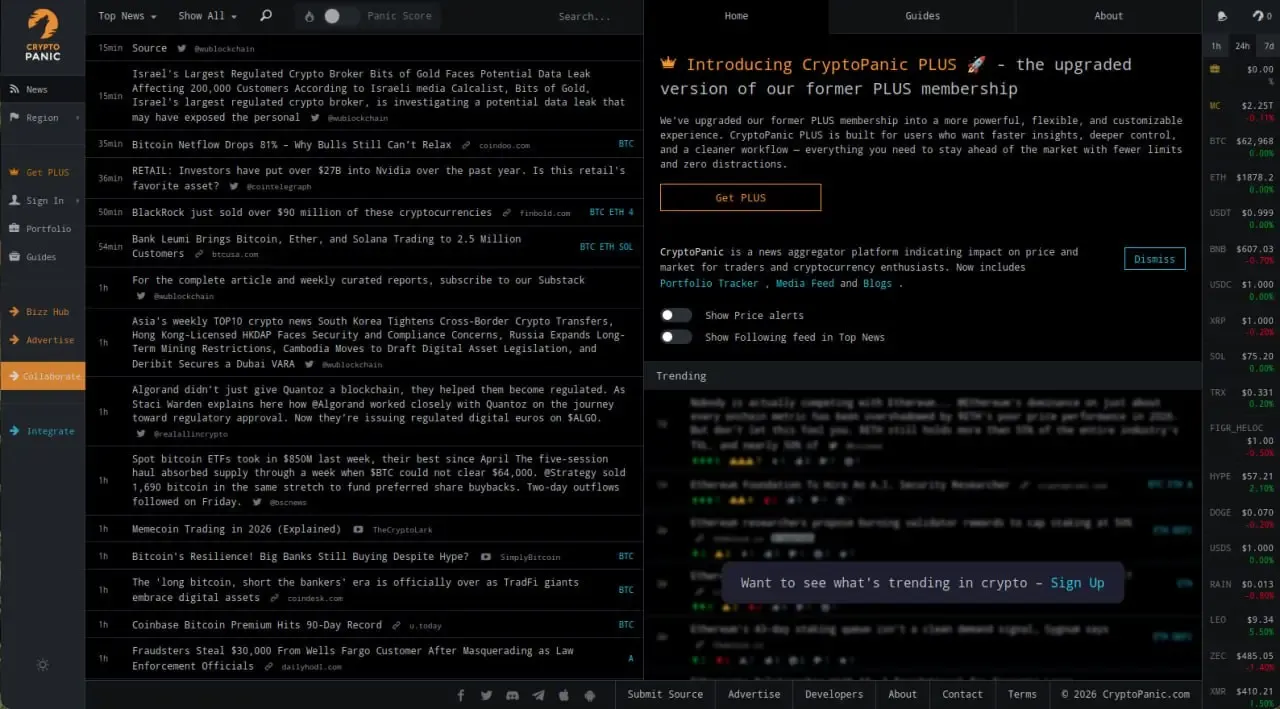Click the ETH price row $1878.2

(x=1241, y=183)
